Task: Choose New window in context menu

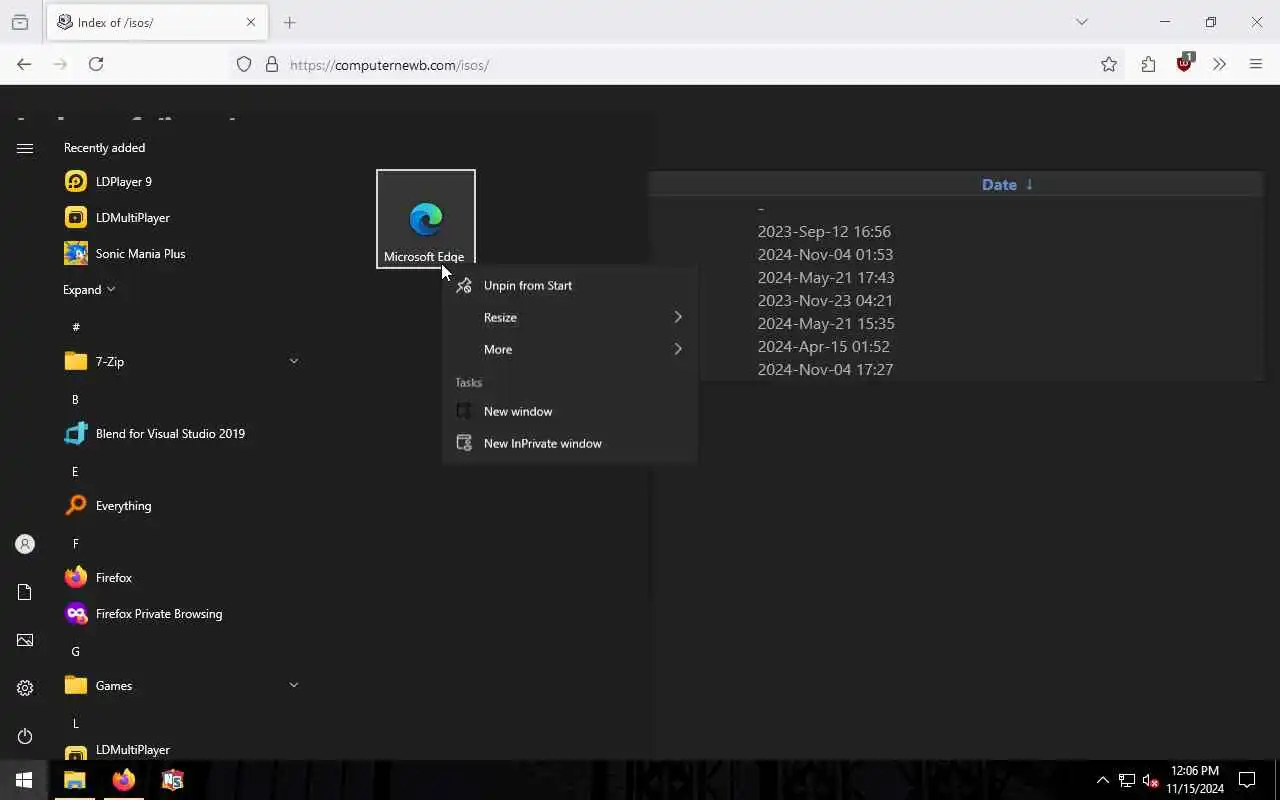Action: 569,411
